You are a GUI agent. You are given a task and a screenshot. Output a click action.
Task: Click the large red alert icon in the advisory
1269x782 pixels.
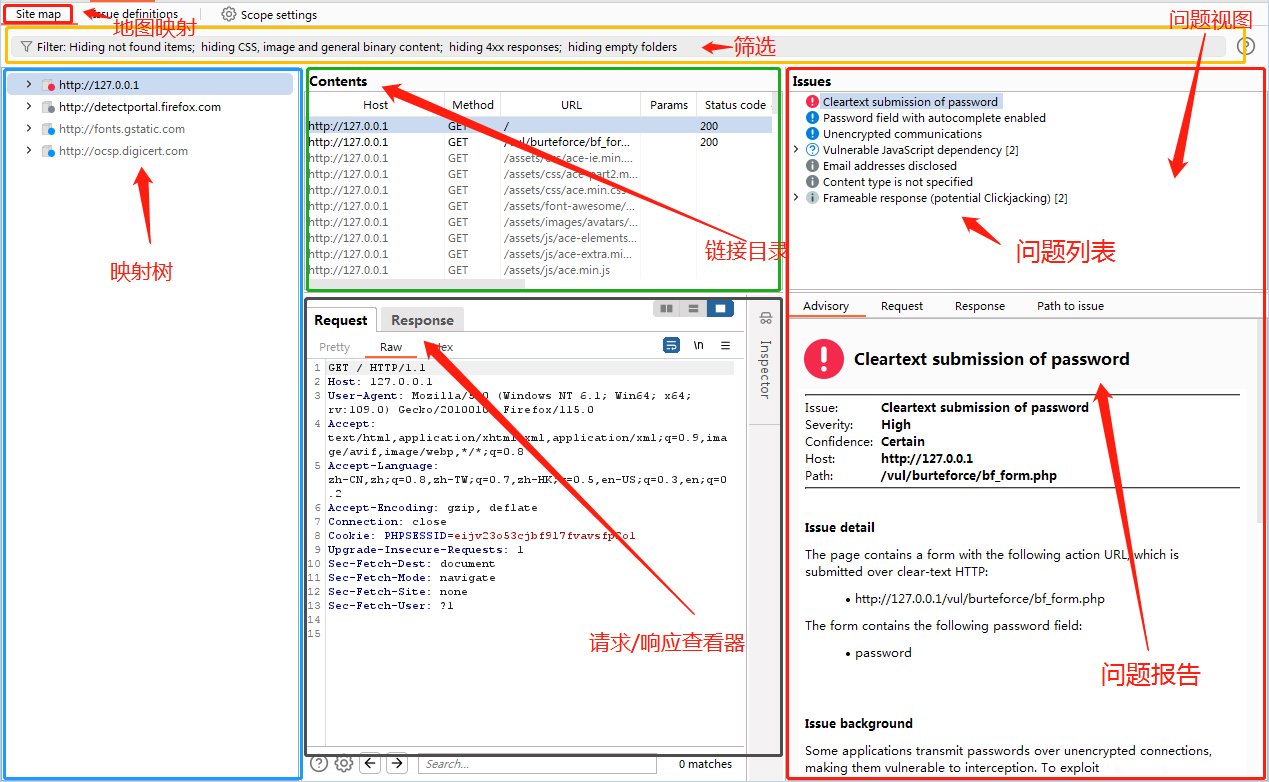[x=824, y=358]
